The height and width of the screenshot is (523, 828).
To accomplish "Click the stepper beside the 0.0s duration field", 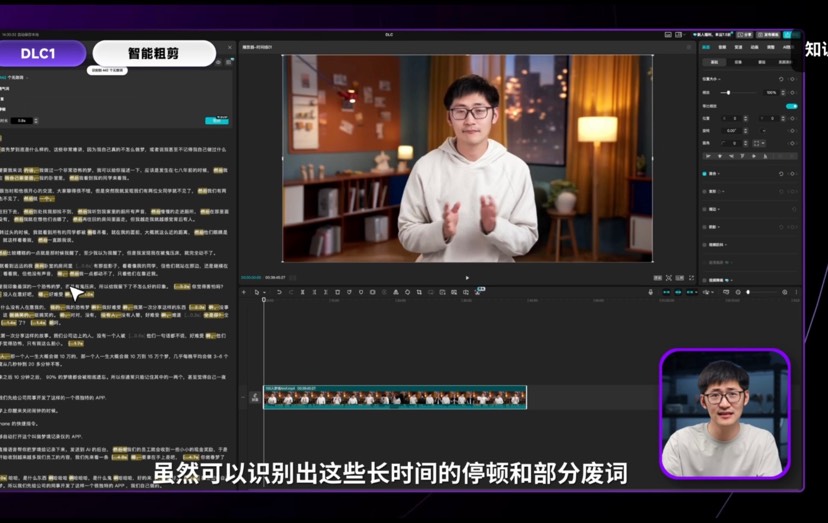I will [x=36, y=120].
